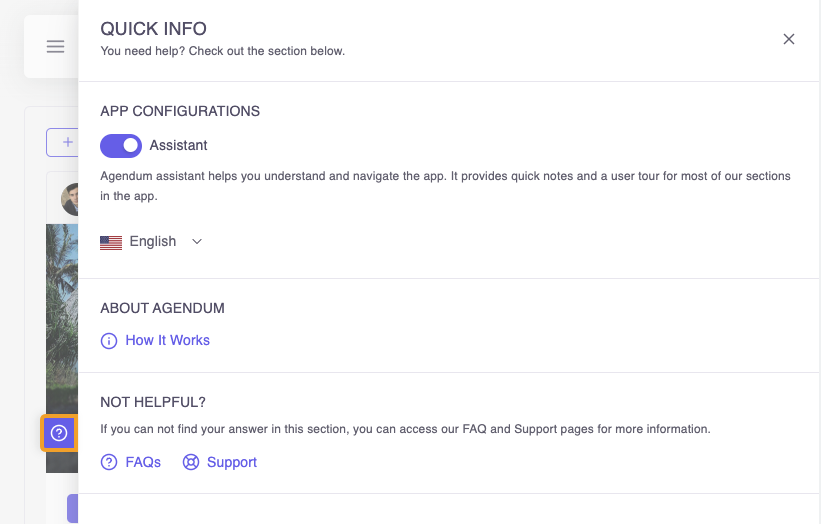Open the Support page link

(232, 462)
